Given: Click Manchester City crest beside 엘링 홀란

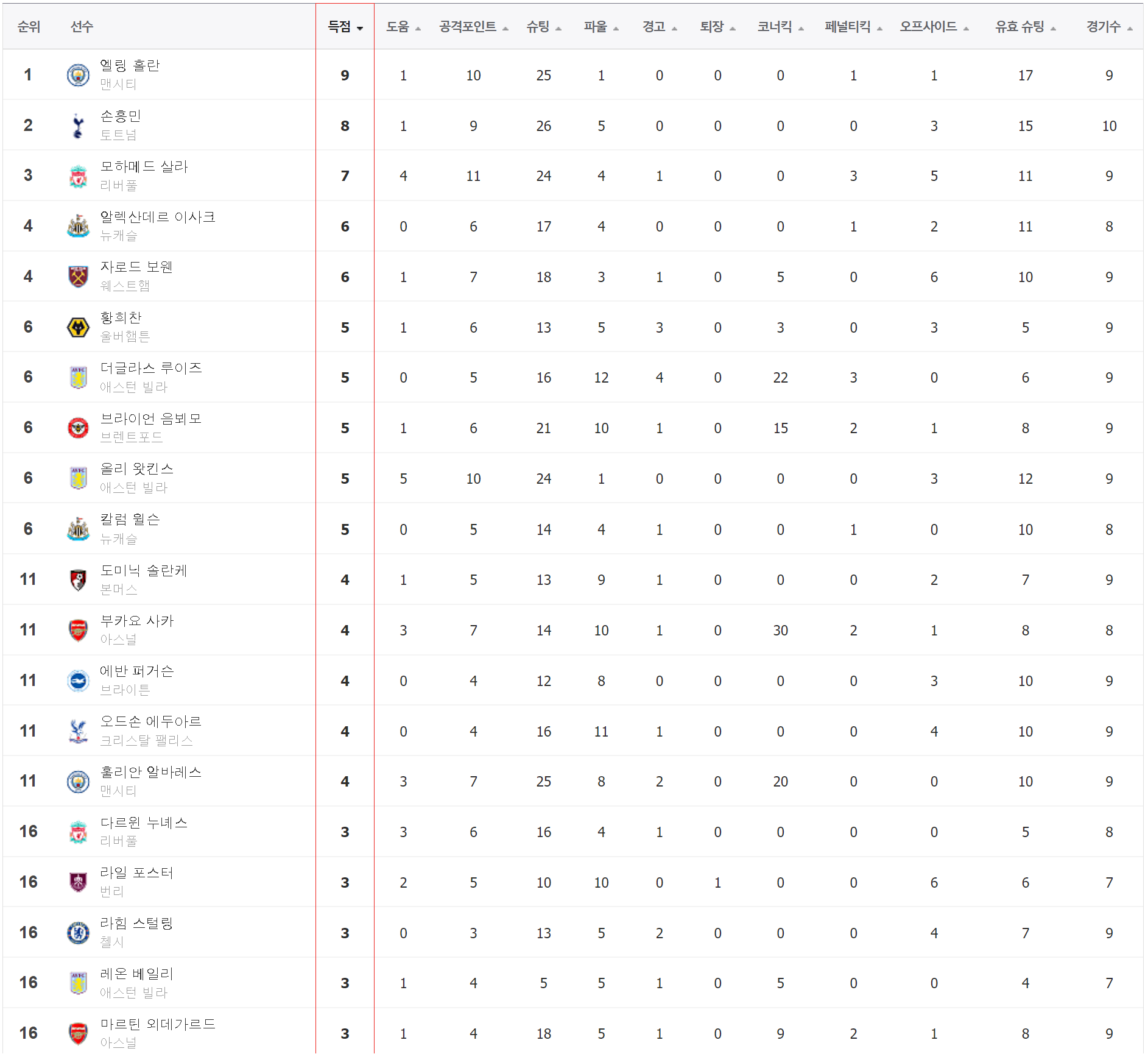Looking at the screenshot, I should (78, 75).
